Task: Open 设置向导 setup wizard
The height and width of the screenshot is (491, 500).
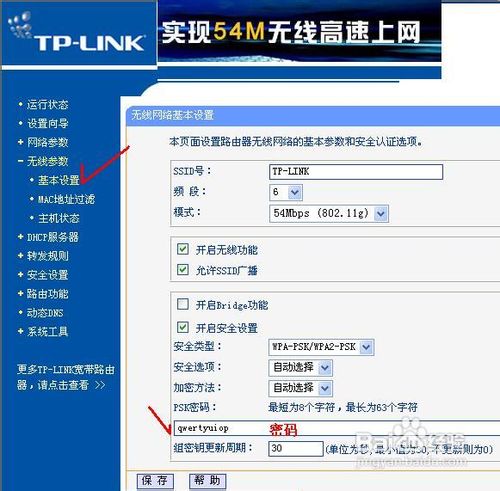Action: pos(48,123)
